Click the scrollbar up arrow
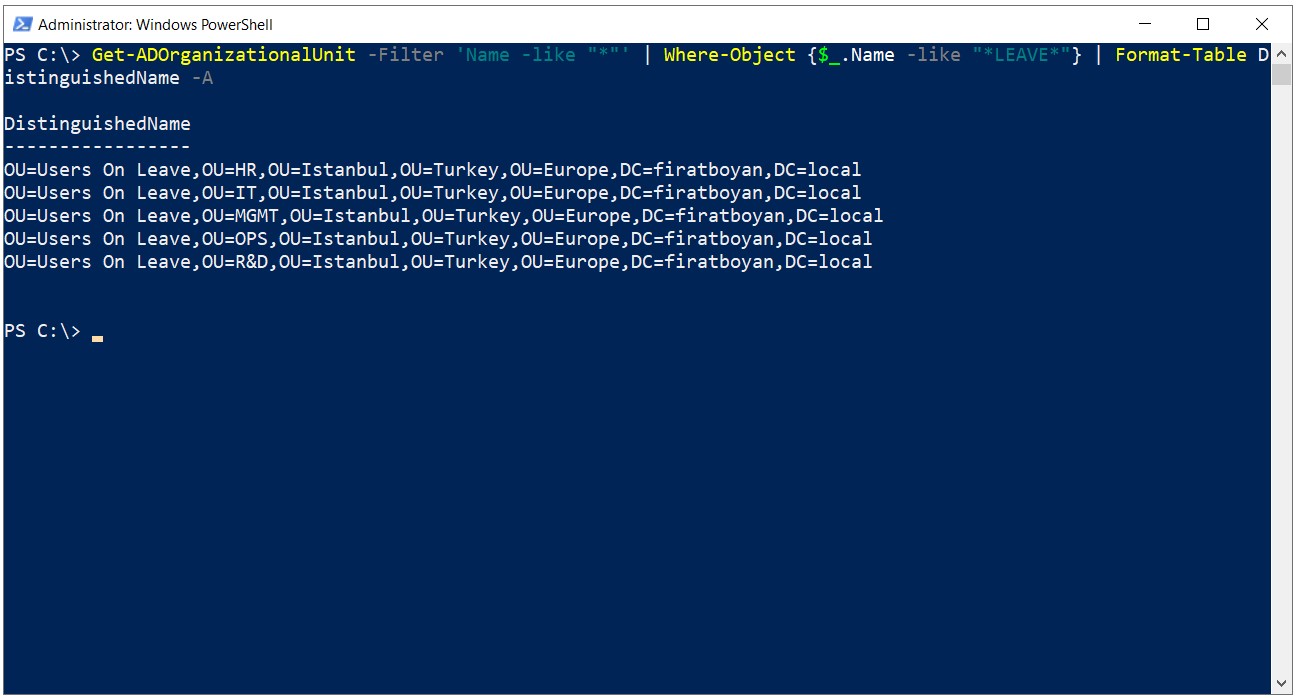 1282,53
